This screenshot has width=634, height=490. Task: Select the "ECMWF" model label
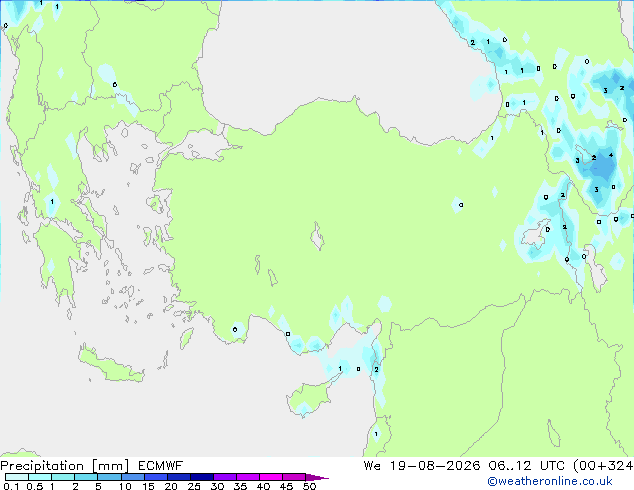160,466
